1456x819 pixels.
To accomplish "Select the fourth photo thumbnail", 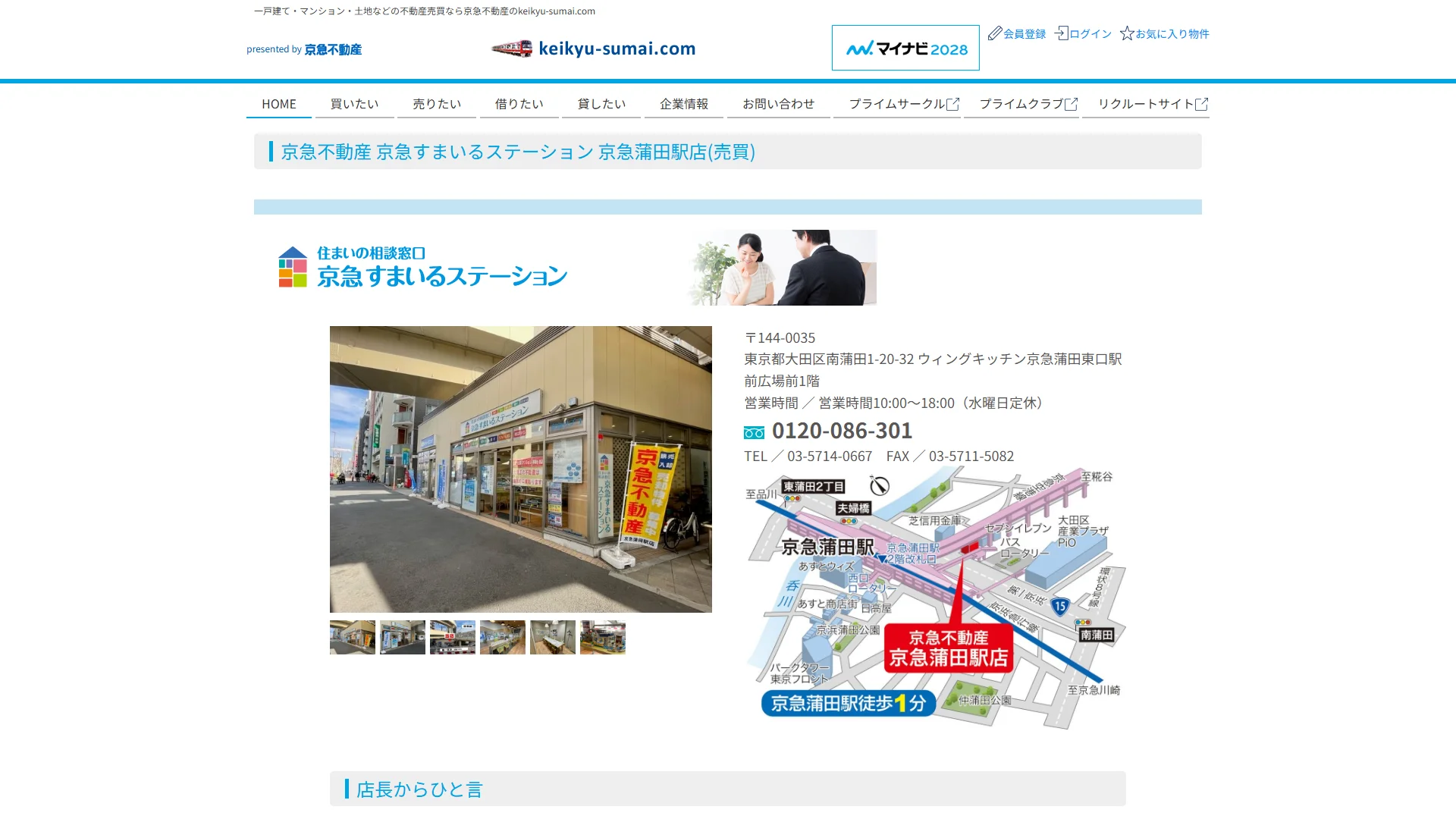I will (x=503, y=638).
